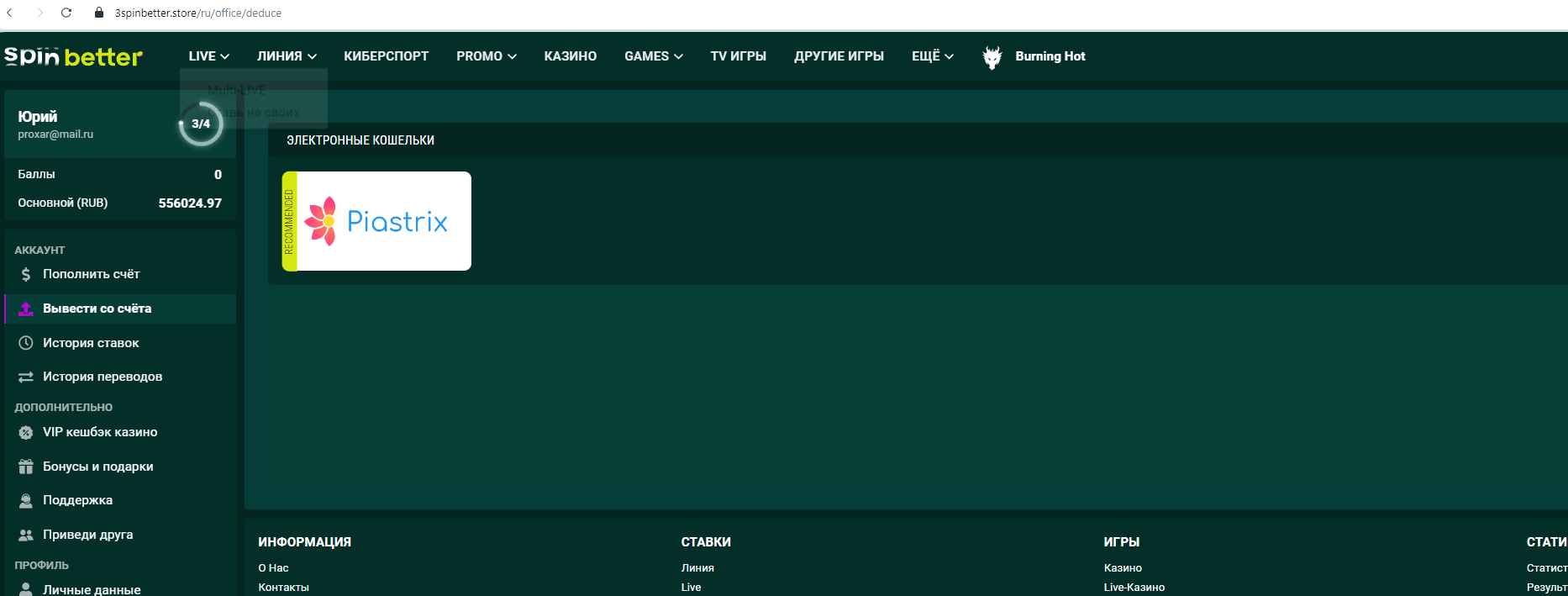
Task: Click the browser back arrow
Action: 10,13
